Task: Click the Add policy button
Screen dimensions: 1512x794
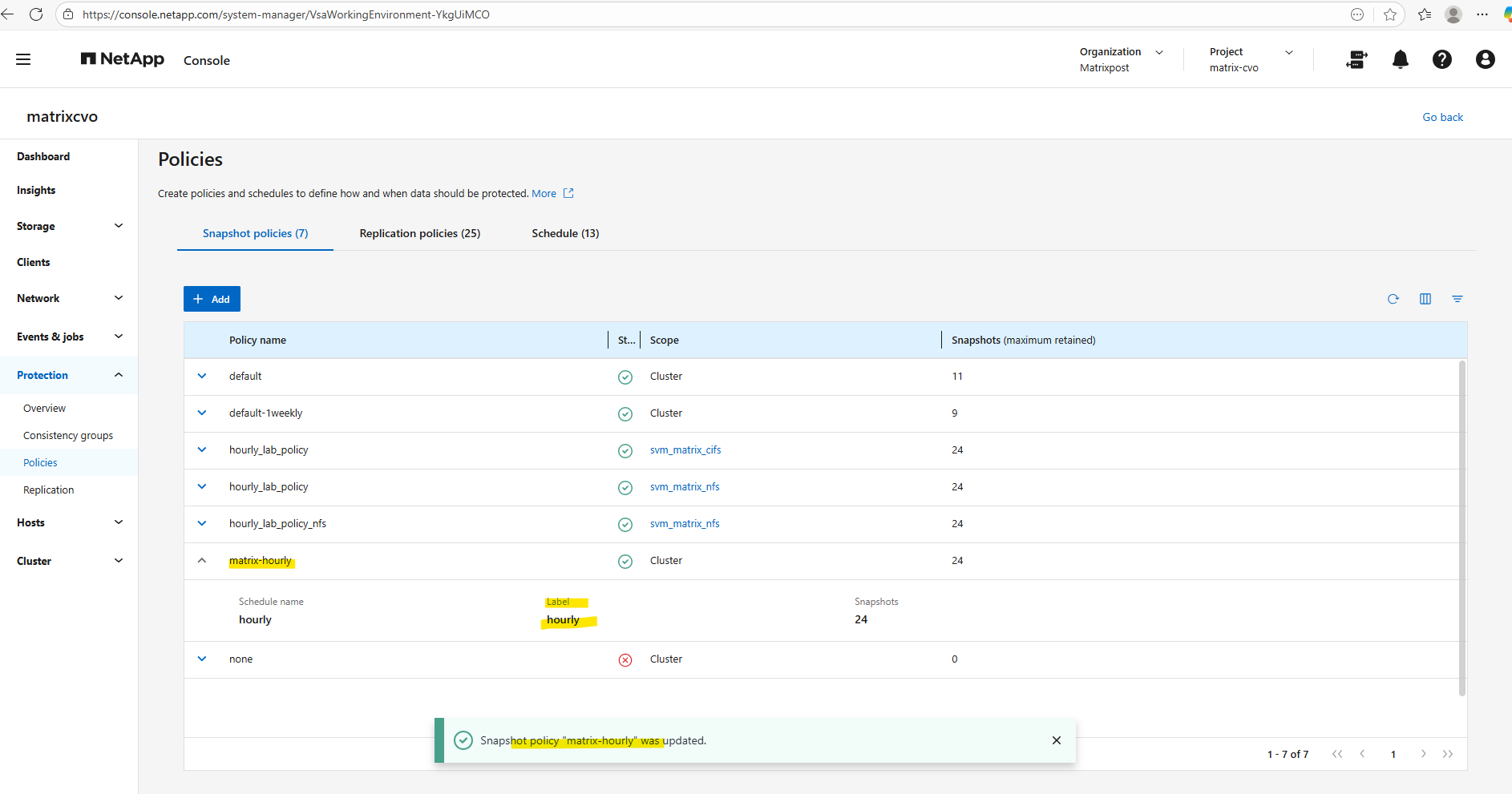Action: [212, 299]
